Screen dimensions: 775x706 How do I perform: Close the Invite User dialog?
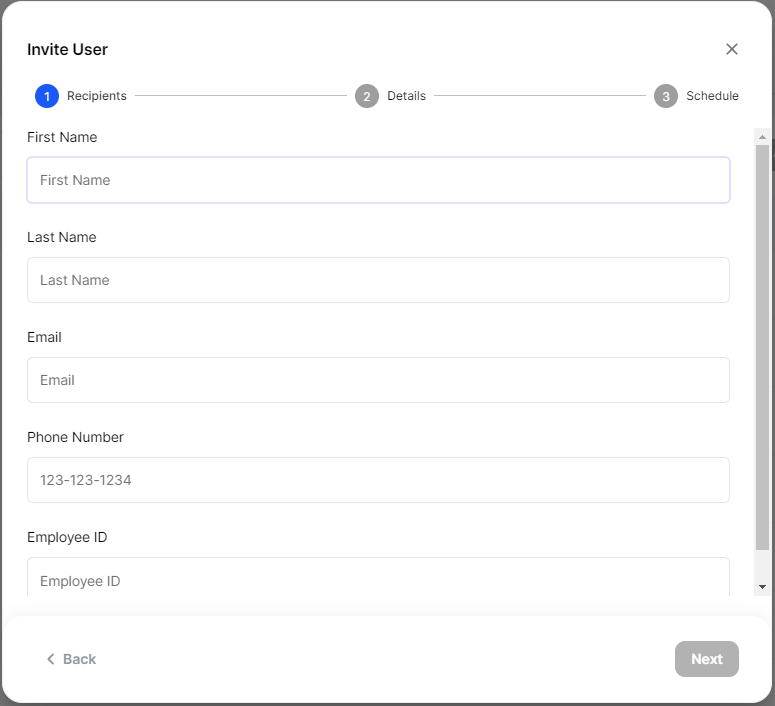[732, 49]
